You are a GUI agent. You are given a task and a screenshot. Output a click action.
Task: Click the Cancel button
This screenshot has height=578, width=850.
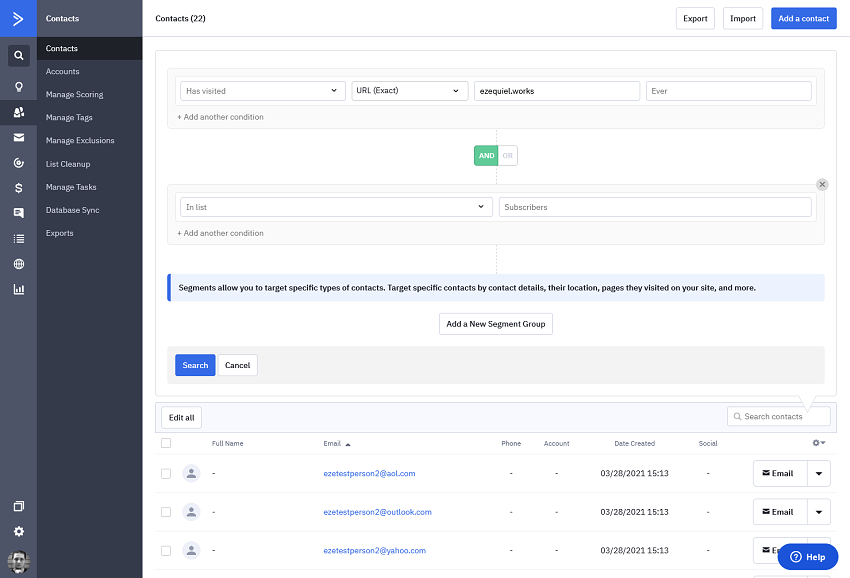237,365
